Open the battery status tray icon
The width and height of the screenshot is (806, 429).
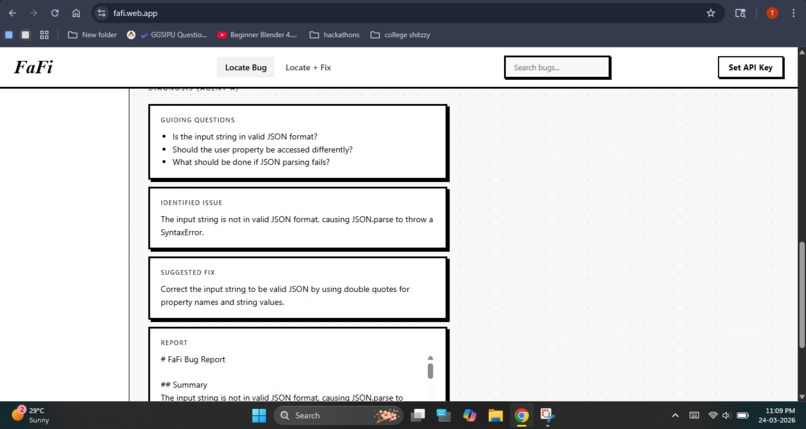click(742, 415)
